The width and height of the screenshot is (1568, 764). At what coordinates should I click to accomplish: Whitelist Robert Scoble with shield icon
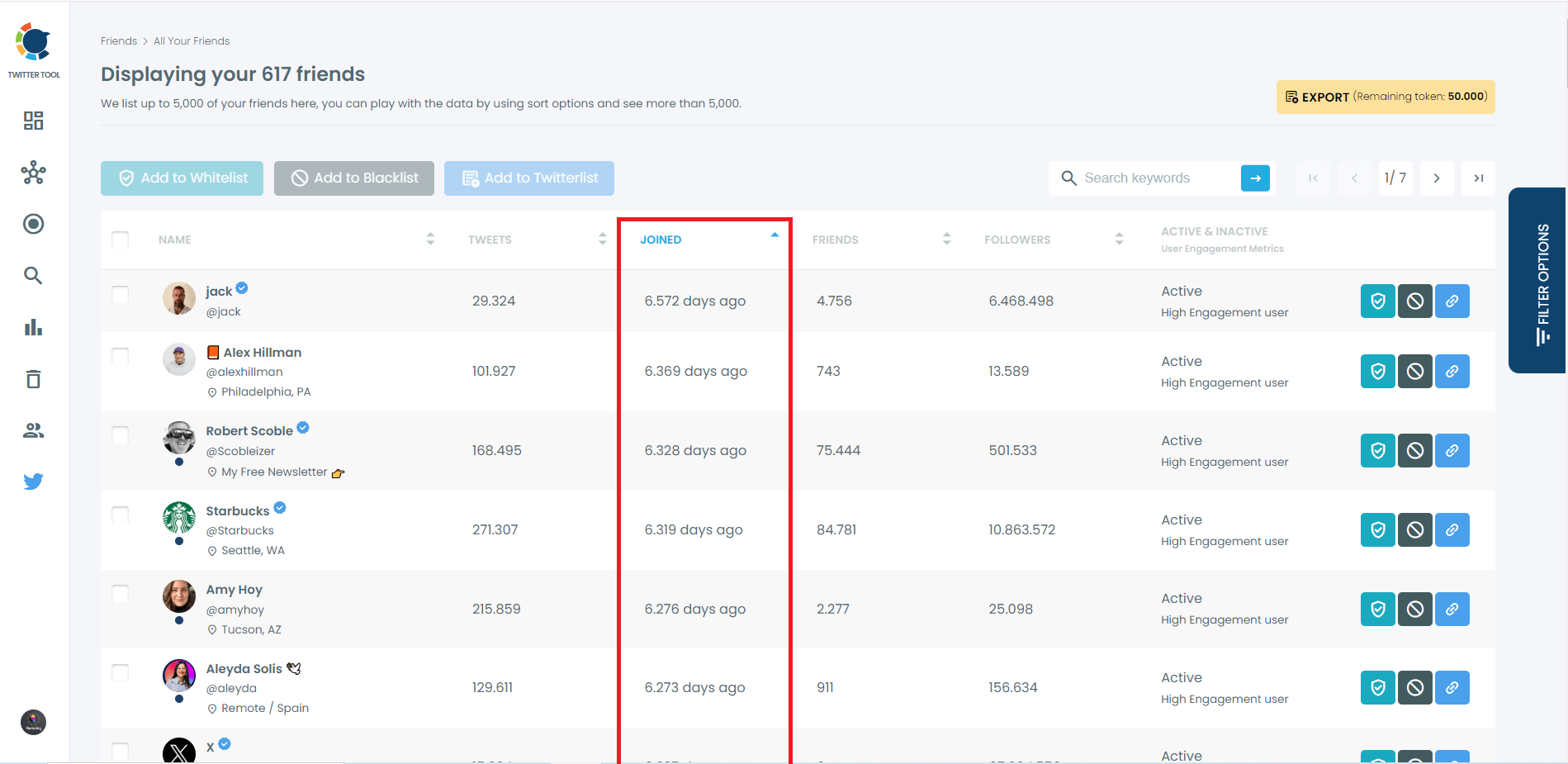(1377, 451)
